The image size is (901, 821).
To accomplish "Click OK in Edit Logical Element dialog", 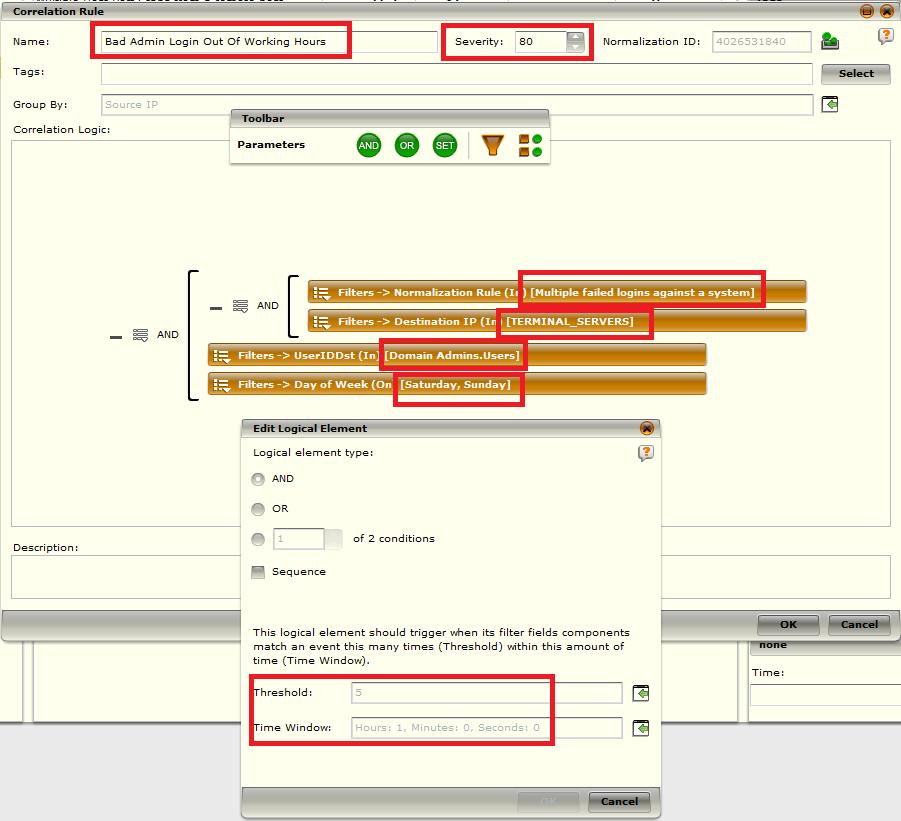I will pyautogui.click(x=548, y=801).
